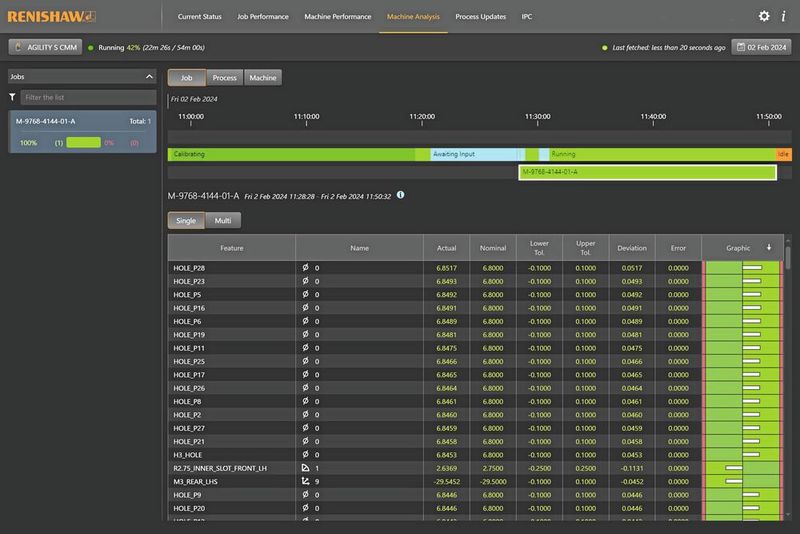Open the IPC tab
This screenshot has width=800, height=534.
click(527, 16)
